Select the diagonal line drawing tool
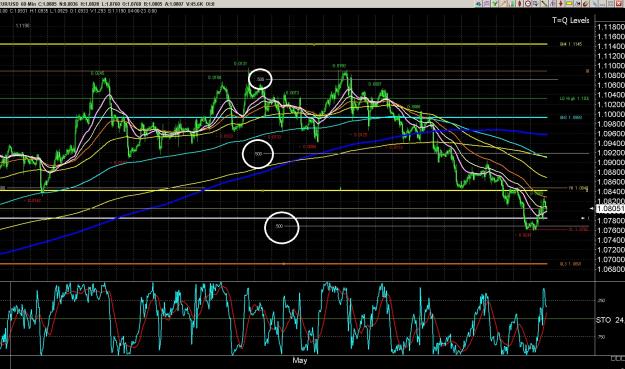625x369 pixels. tap(544, 4)
